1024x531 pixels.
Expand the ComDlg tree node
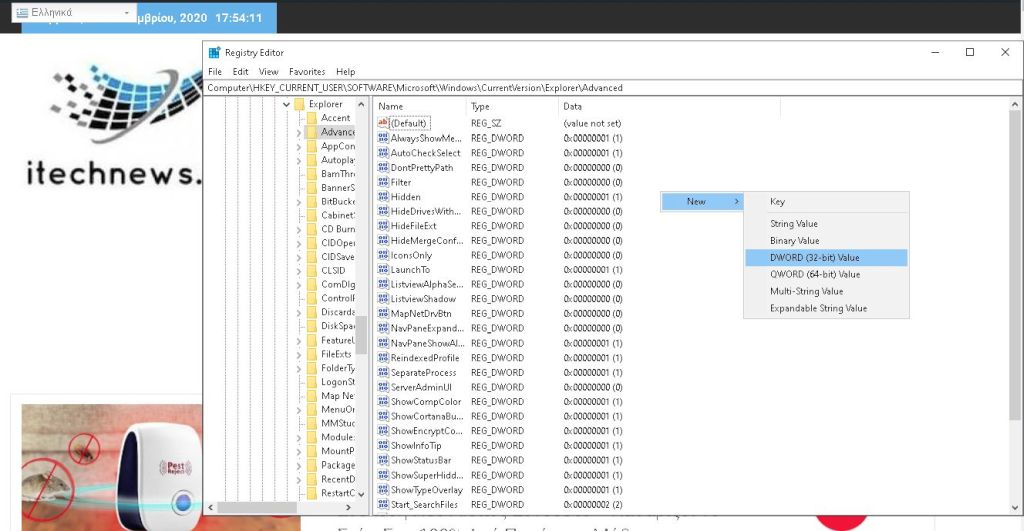298,285
